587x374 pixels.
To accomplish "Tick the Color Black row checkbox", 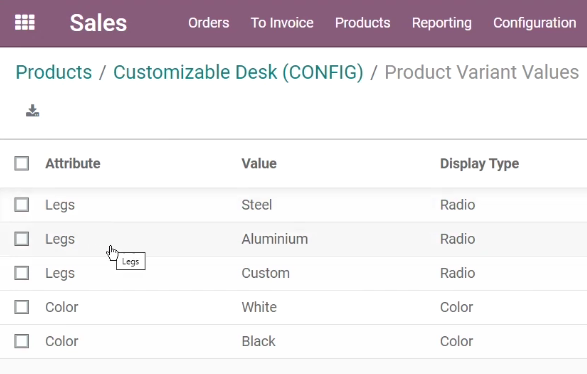I will [x=22, y=341].
